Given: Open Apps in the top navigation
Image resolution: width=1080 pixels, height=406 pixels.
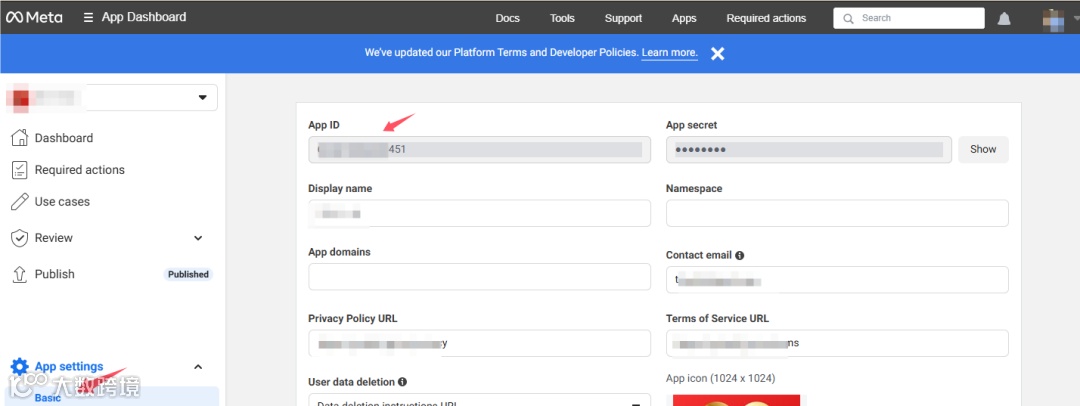Looking at the screenshot, I should (684, 19).
